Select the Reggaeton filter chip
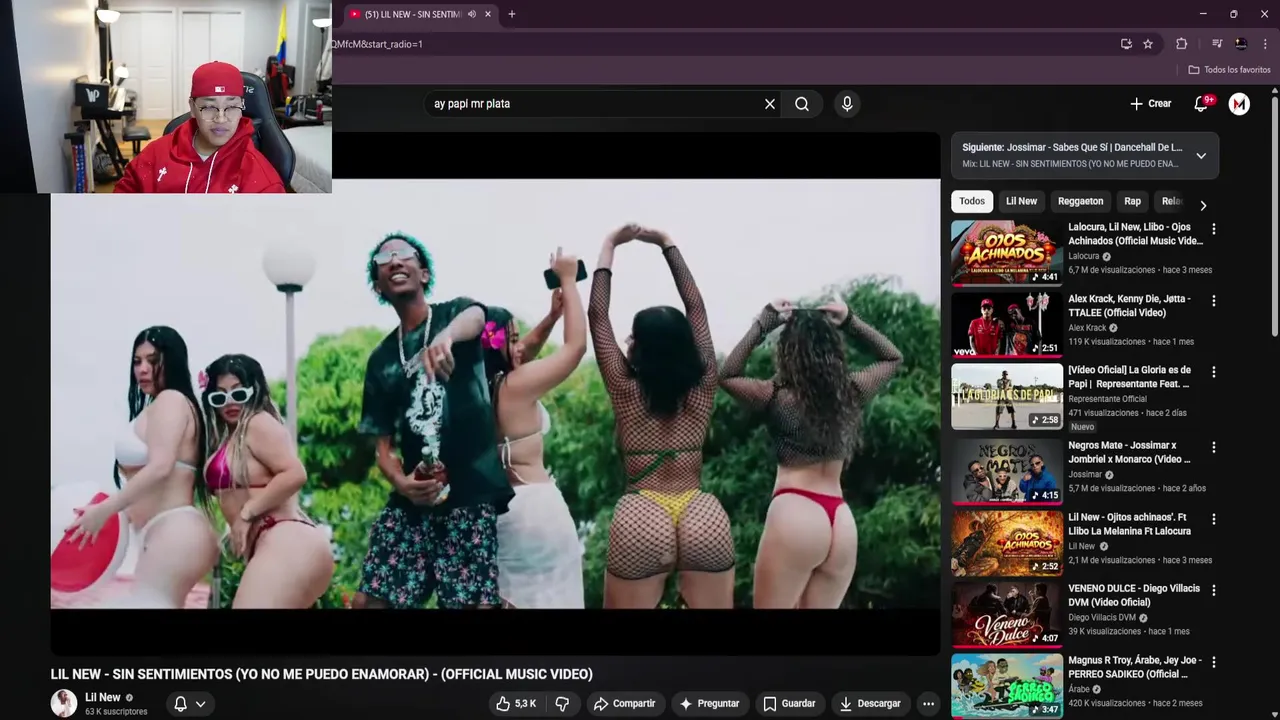 coord(1080,201)
